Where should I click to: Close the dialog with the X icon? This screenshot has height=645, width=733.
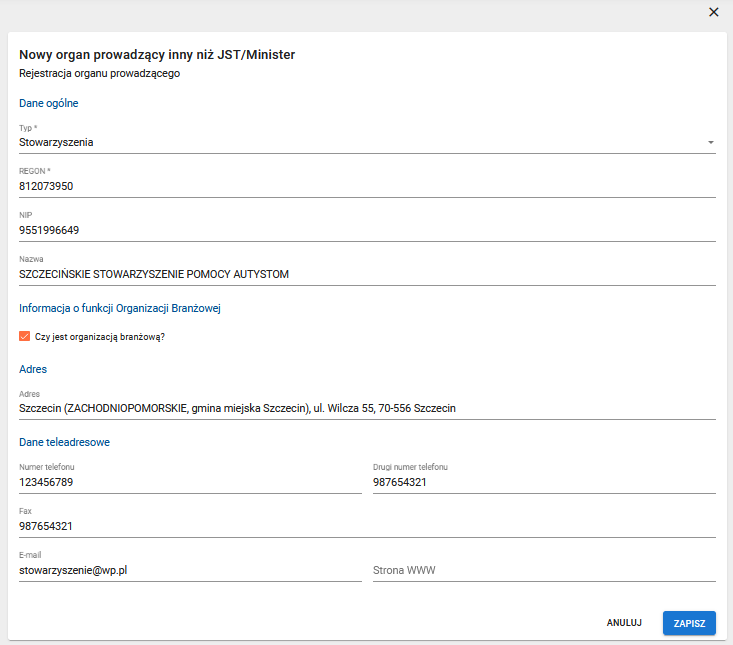(x=713, y=12)
